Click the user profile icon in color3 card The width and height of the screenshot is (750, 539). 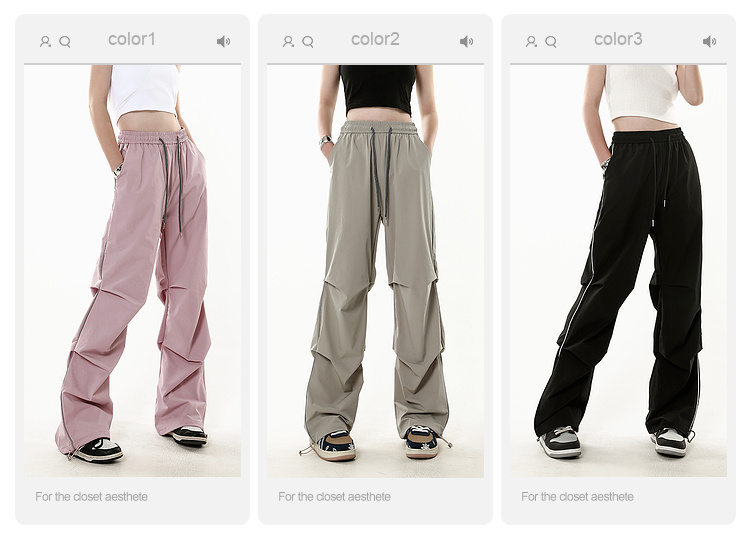coord(531,42)
